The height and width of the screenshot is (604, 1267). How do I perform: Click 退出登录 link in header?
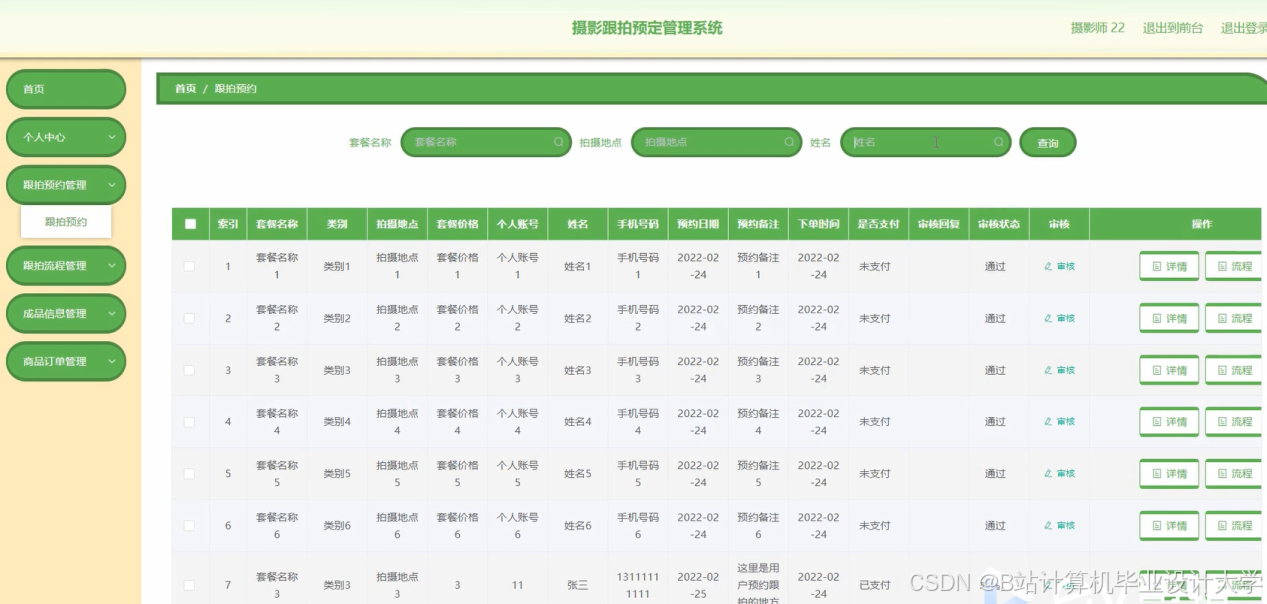pyautogui.click(x=1243, y=28)
